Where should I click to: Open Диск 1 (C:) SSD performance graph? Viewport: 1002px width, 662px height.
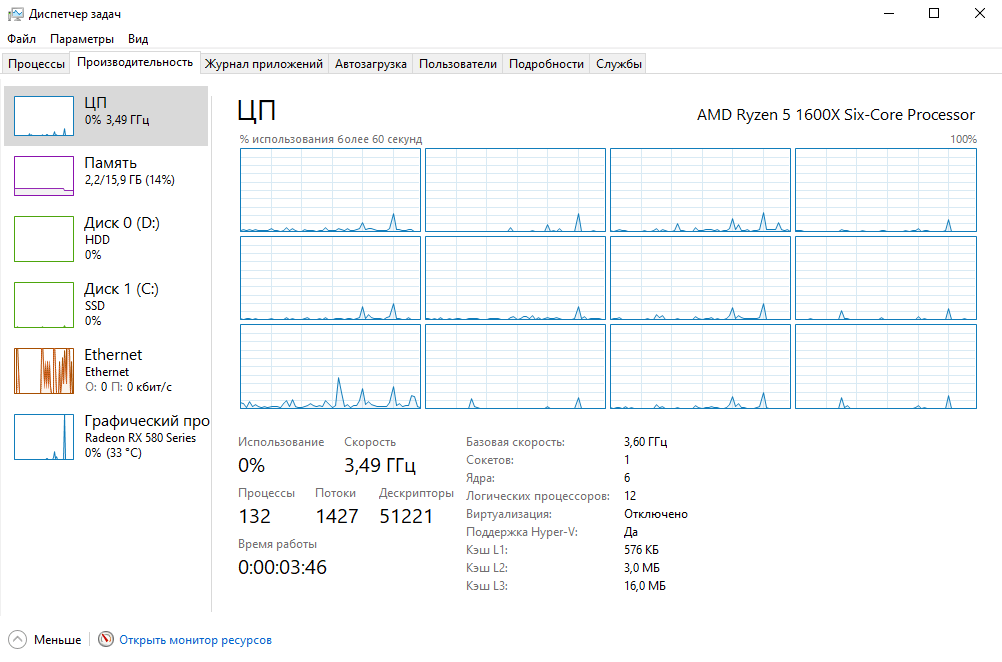(x=44, y=305)
